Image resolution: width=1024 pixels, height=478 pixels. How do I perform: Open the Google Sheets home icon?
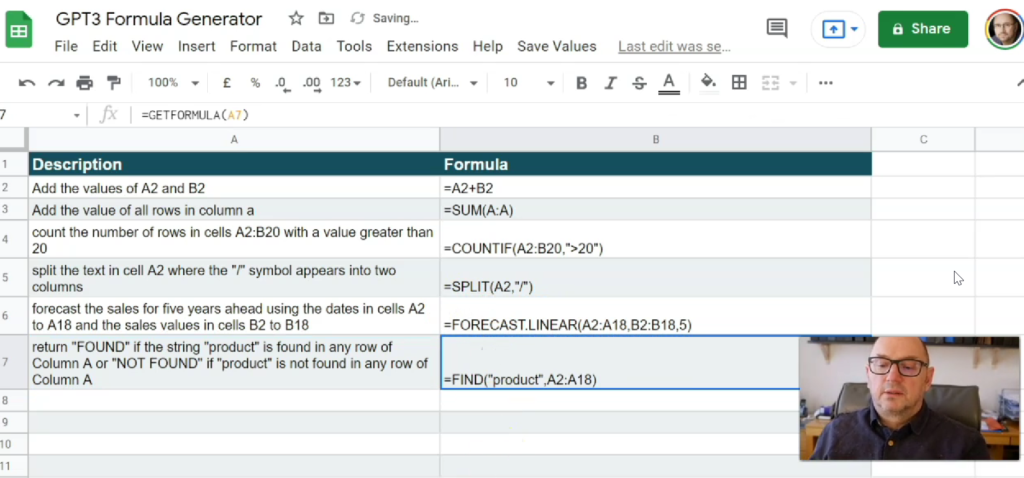pyautogui.click(x=18, y=29)
